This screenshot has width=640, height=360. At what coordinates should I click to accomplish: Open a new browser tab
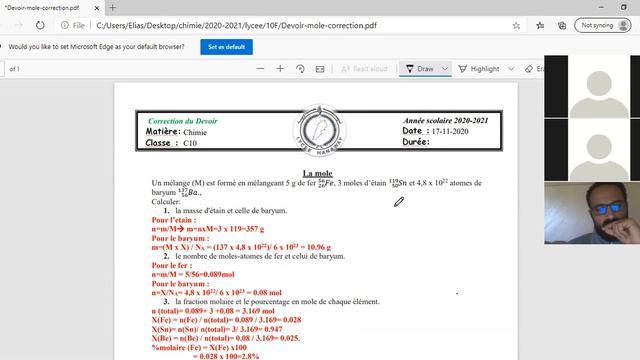pyautogui.click(x=113, y=8)
